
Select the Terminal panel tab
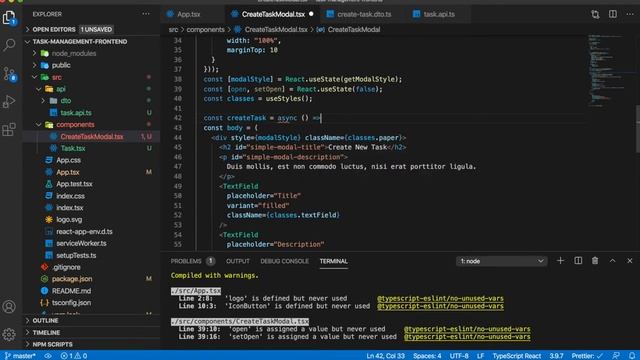(x=333, y=261)
